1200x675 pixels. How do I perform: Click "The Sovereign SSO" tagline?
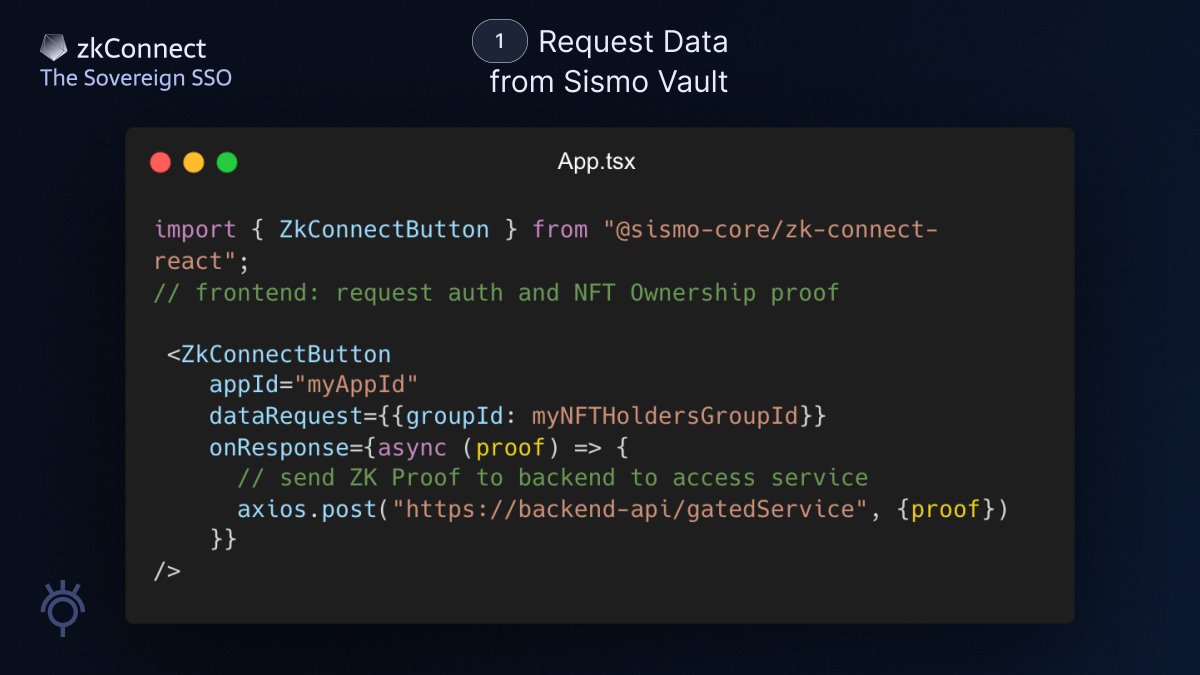pyautogui.click(x=136, y=78)
